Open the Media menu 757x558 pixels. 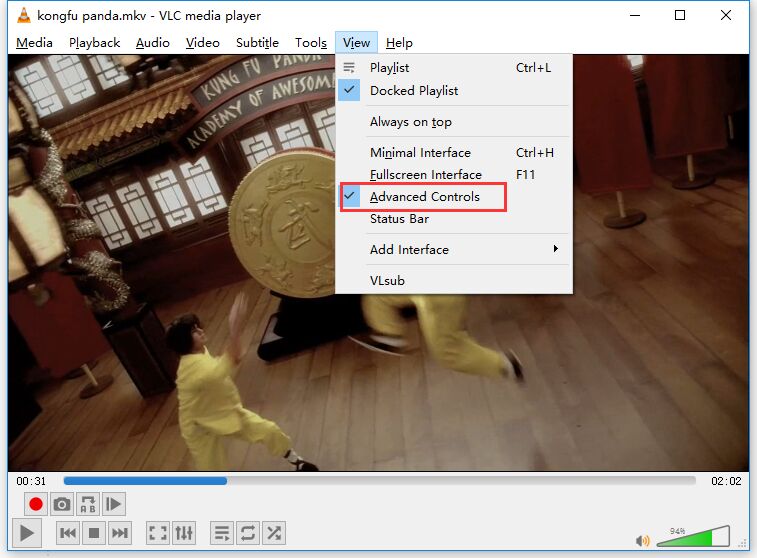[x=34, y=43]
